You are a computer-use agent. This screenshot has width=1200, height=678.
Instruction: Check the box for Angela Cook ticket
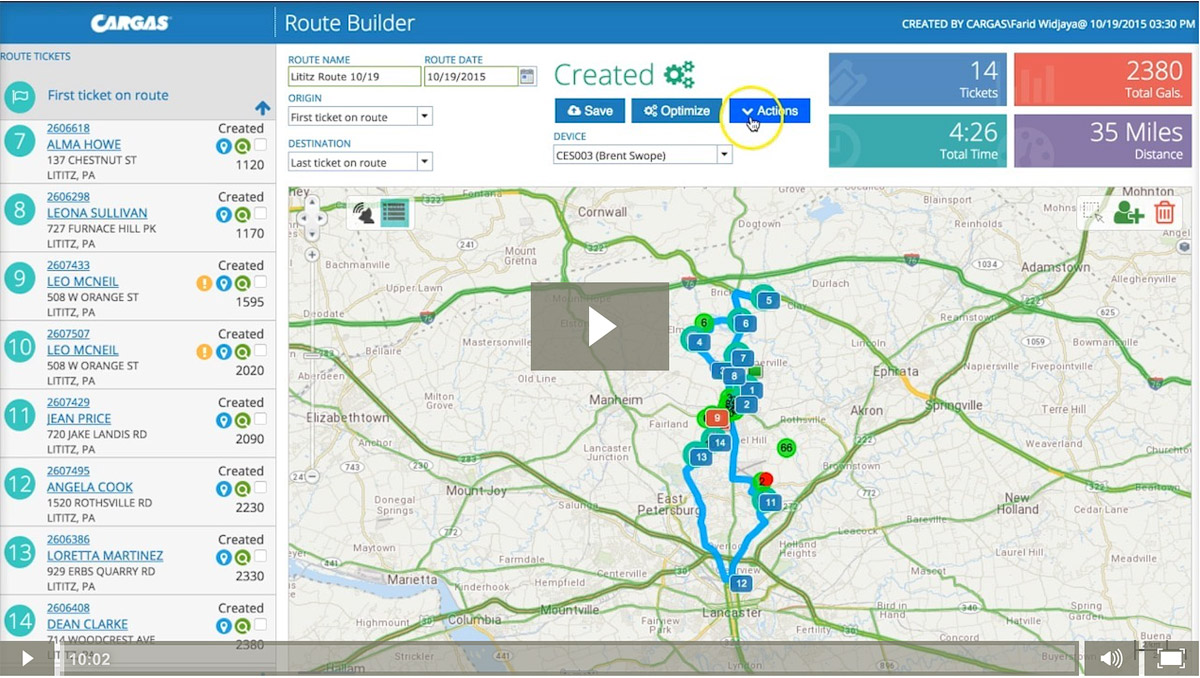click(x=260, y=488)
